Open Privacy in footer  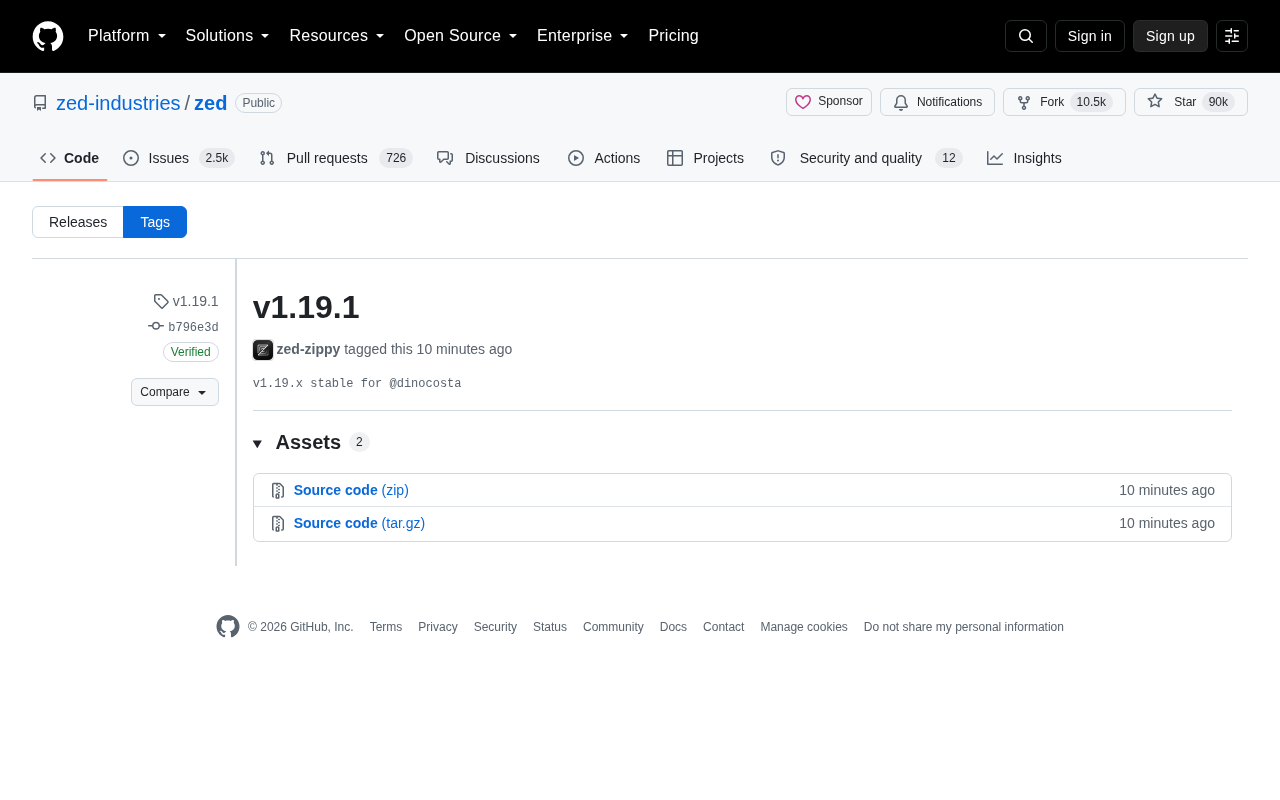[x=438, y=627]
